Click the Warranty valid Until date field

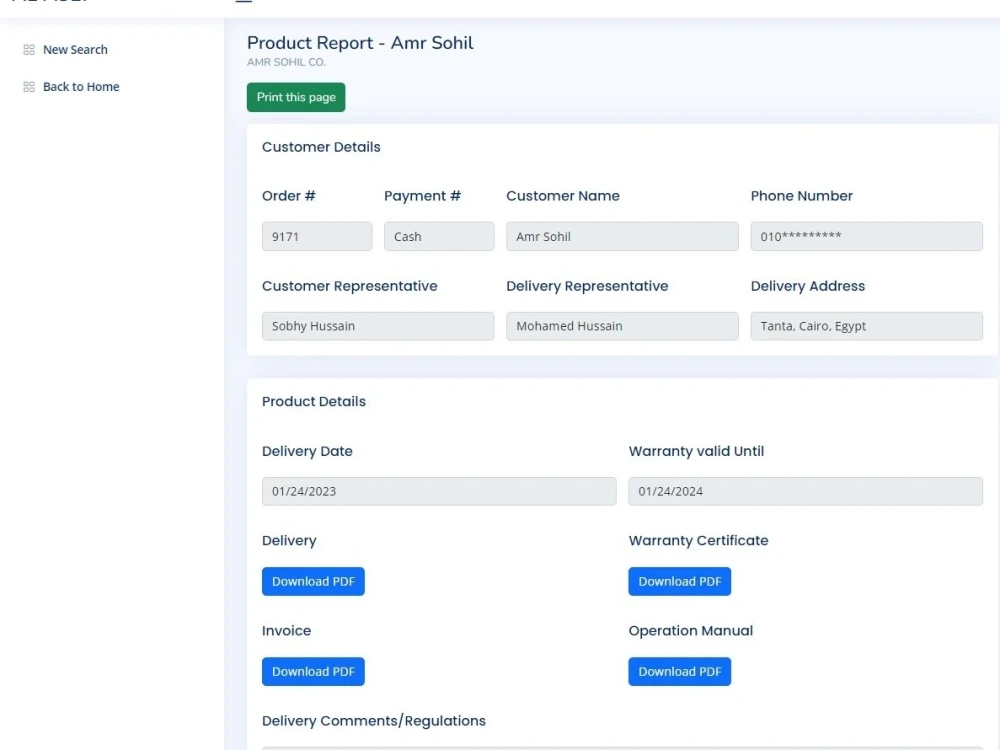(806, 491)
